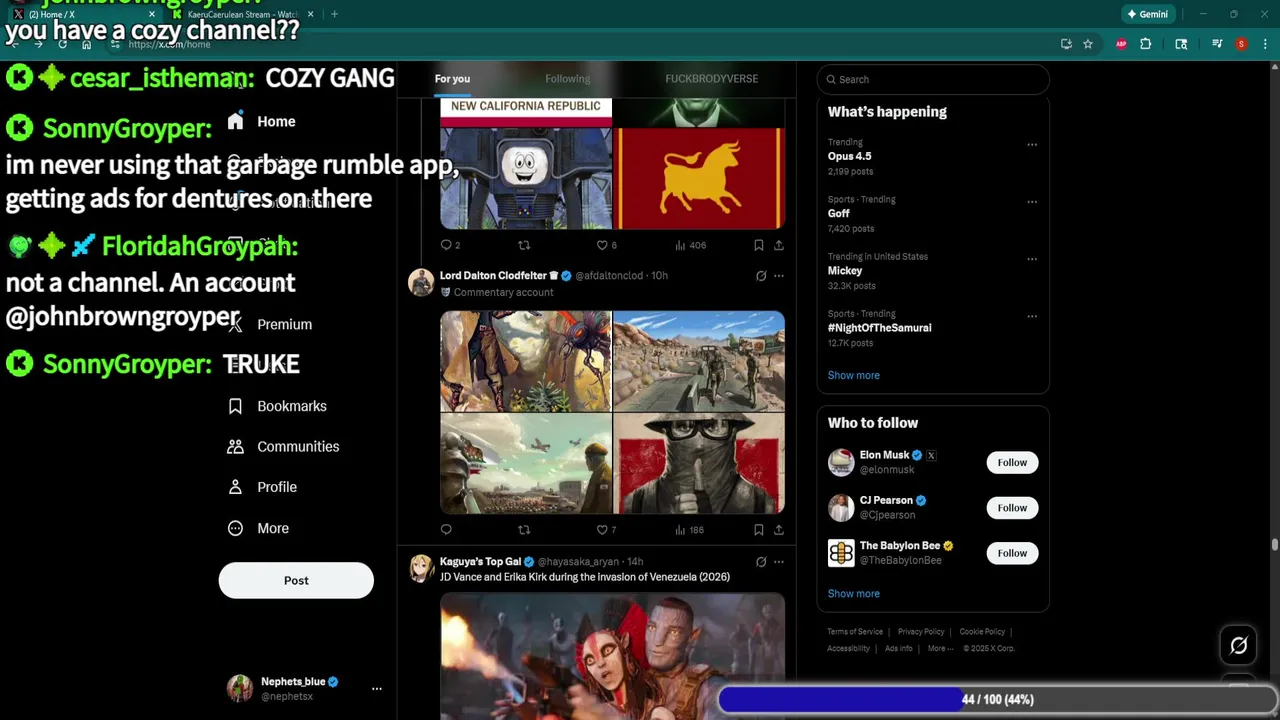Bookmark Lord Dalton Clodfelter's post
1280x720 pixels.
click(759, 530)
